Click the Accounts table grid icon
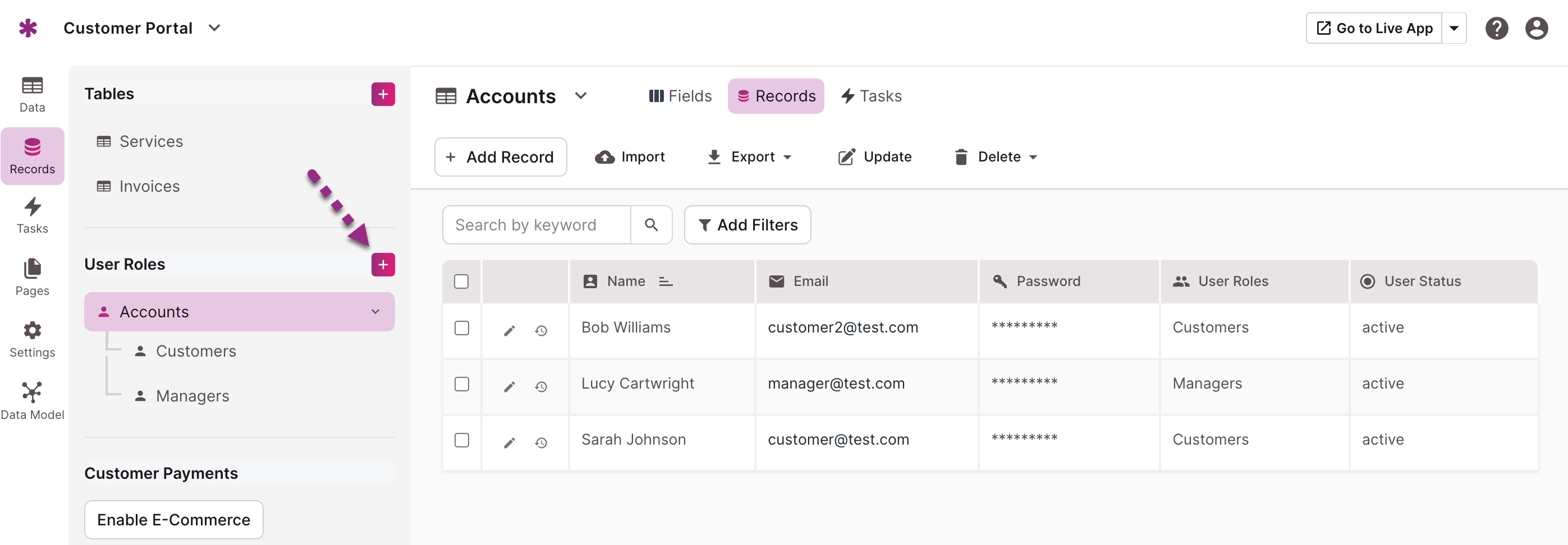 (x=446, y=96)
